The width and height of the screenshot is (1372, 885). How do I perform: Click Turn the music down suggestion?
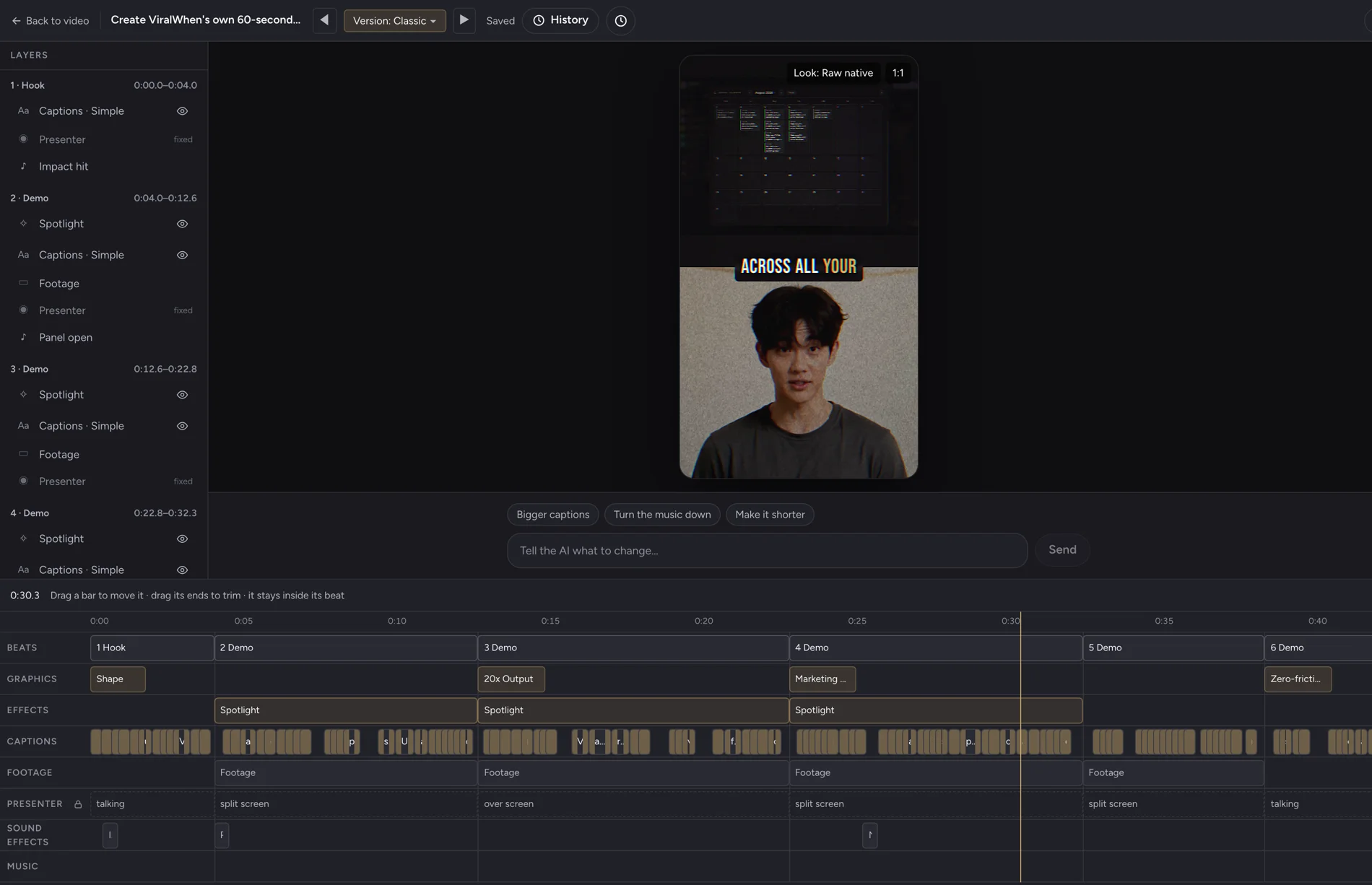[662, 515]
